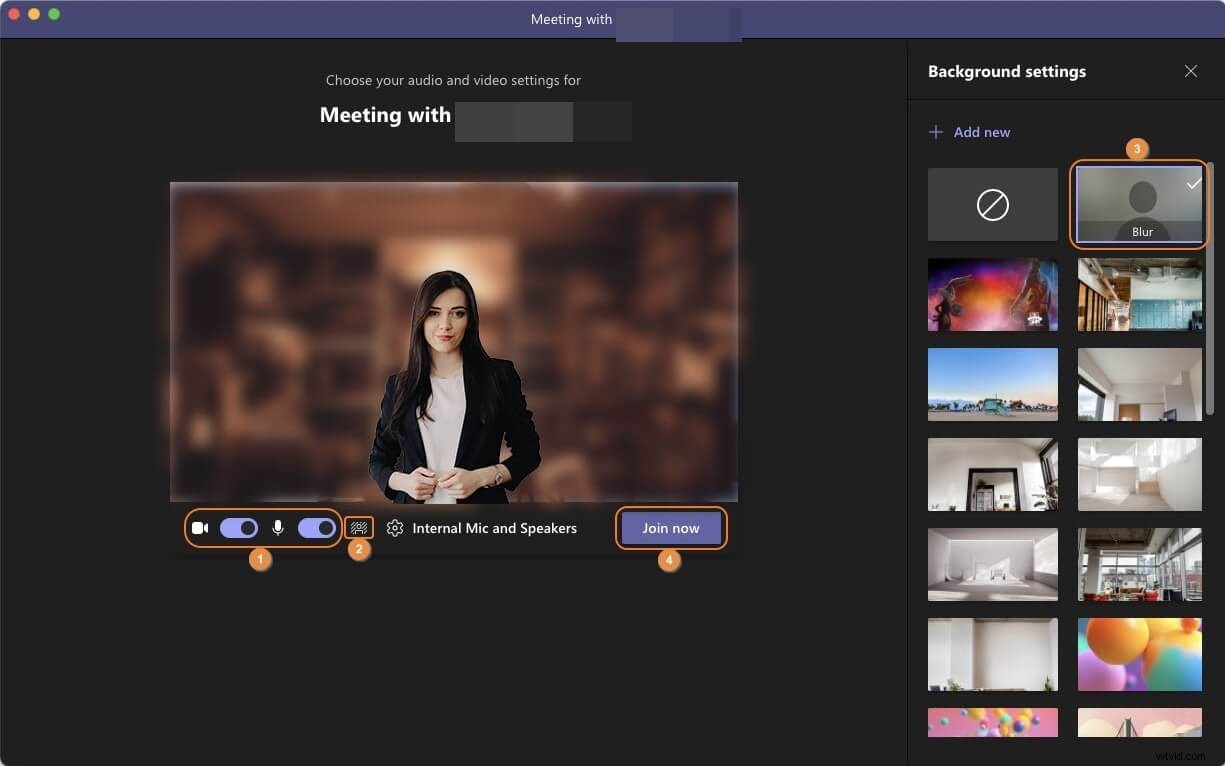Pick the beach scene background

tap(992, 384)
